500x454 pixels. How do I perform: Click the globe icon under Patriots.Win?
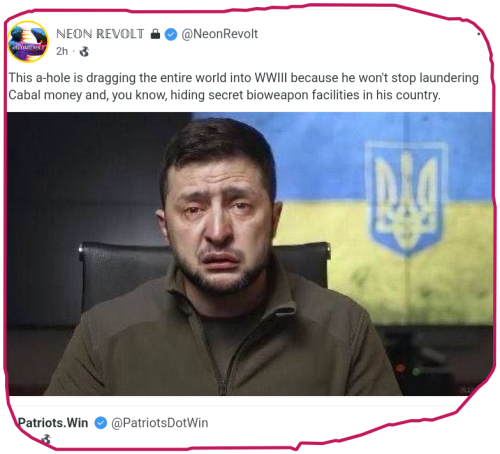pyautogui.click(x=46, y=439)
